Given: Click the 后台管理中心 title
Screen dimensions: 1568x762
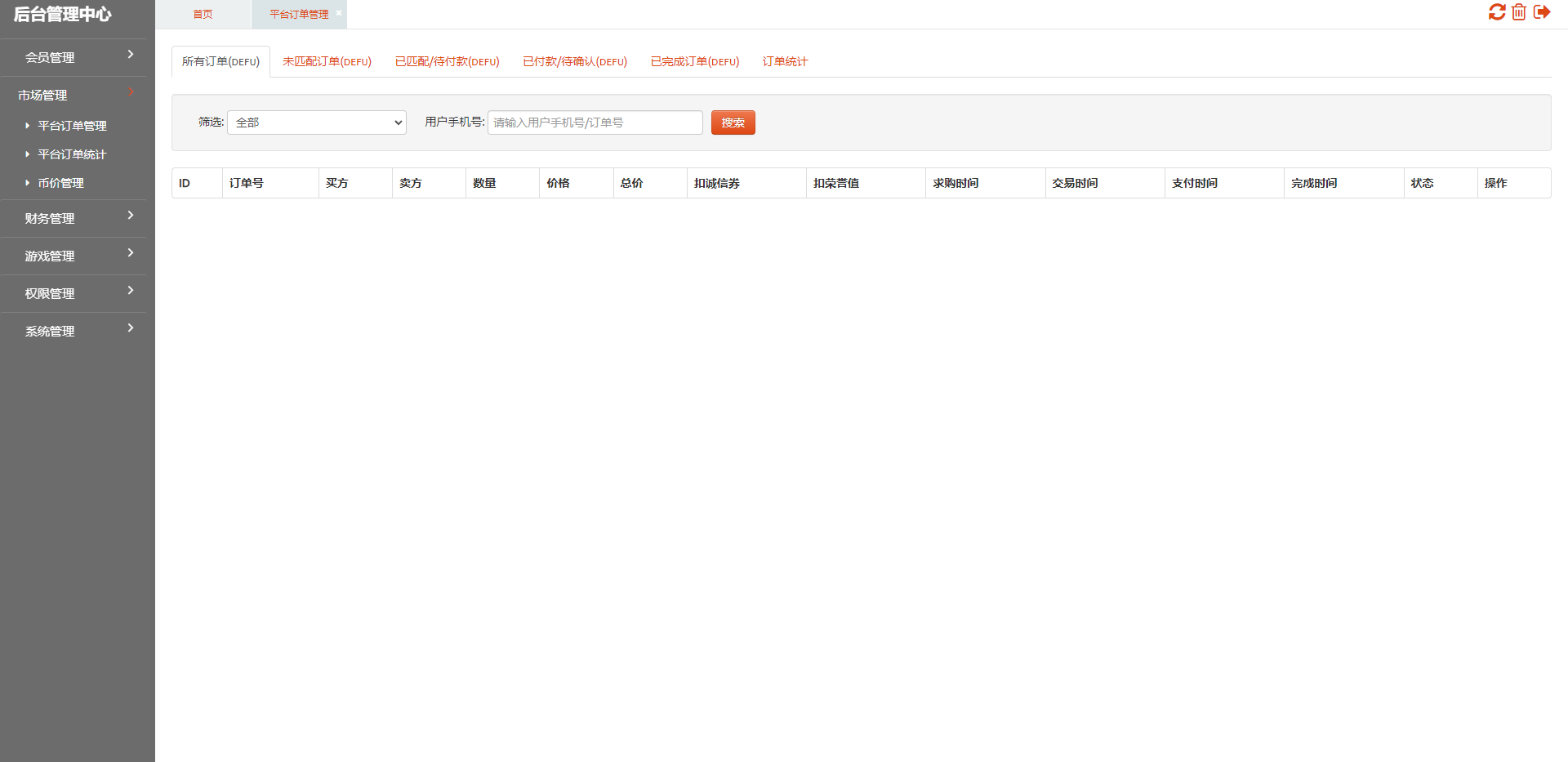Looking at the screenshot, I should pyautogui.click(x=63, y=14).
